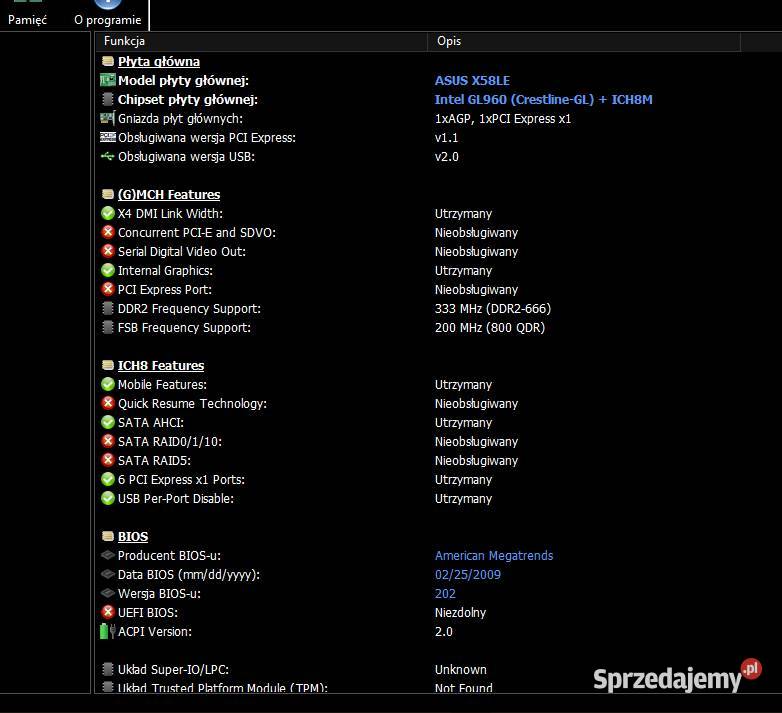Click the red cross icon for Concurrent PCI-E and SDVO
This screenshot has height=713, width=782.
pyautogui.click(x=108, y=232)
